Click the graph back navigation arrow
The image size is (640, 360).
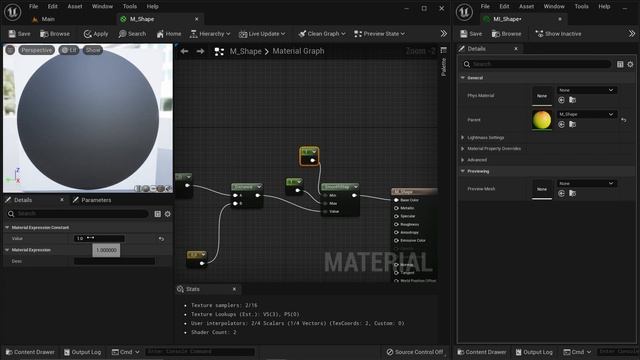184,51
